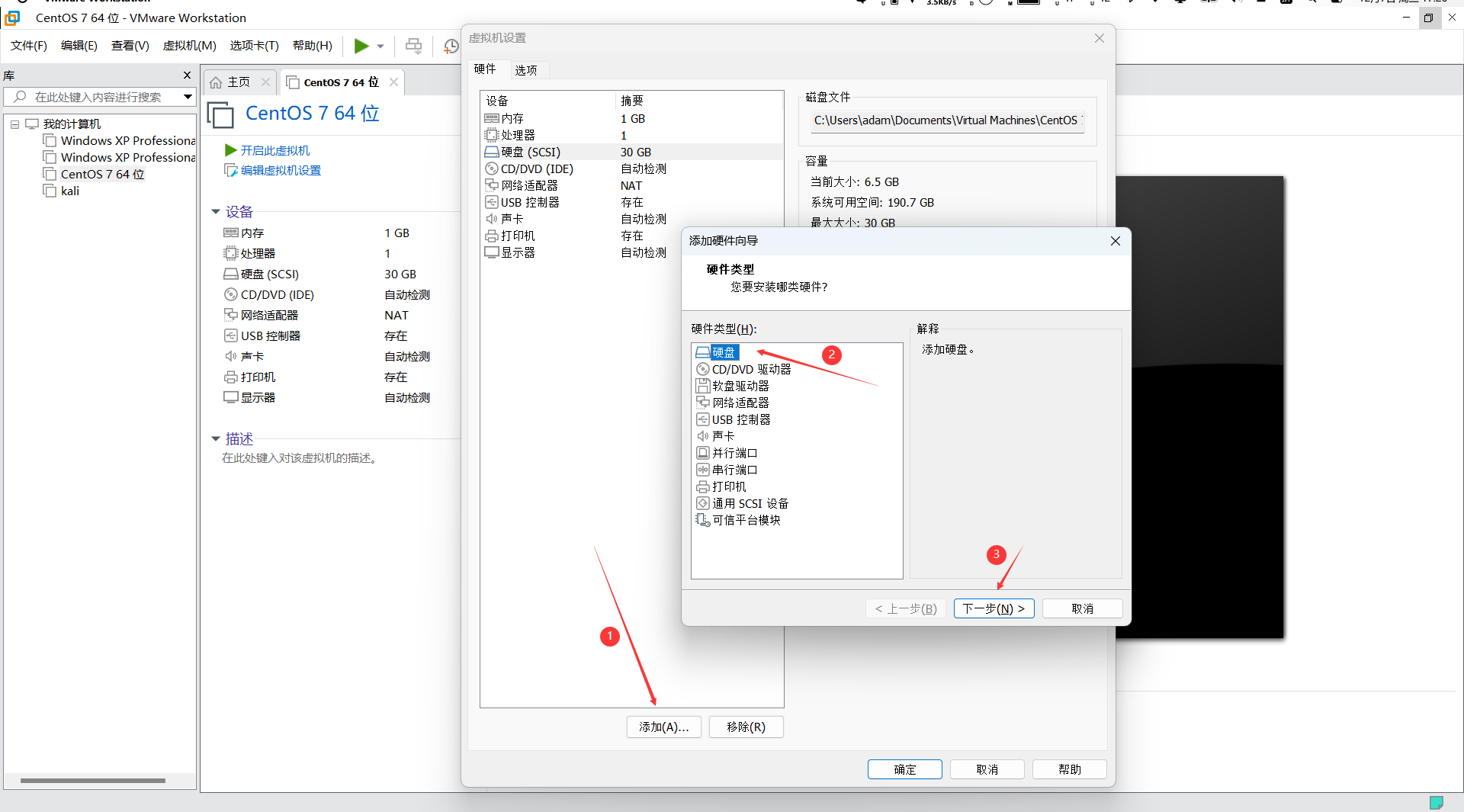The width and height of the screenshot is (1464, 812).
Task: Choose 网络适配器 in the add hardware wizard
Action: point(733,403)
